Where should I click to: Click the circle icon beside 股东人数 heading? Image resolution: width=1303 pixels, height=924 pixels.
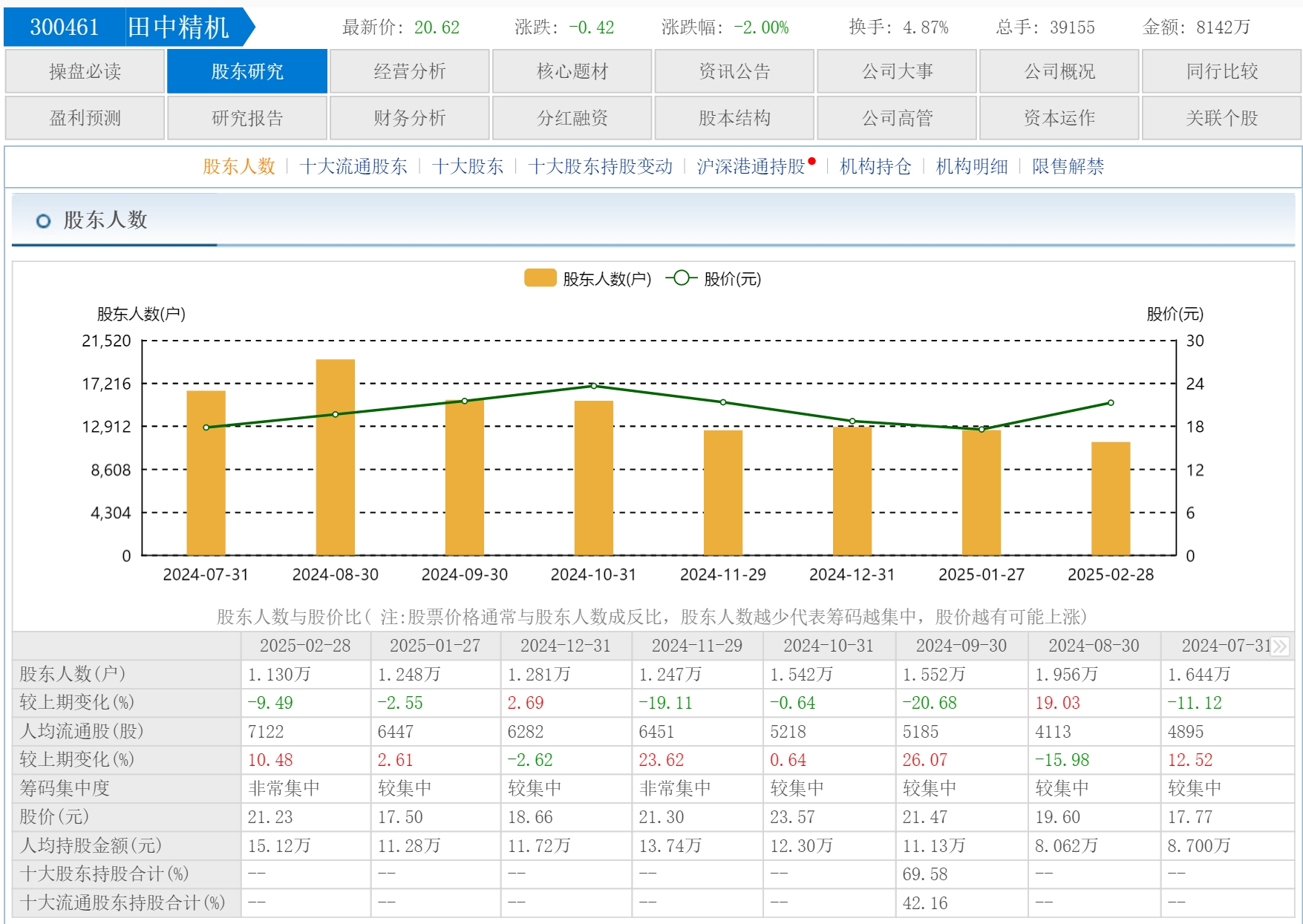pos(43,220)
